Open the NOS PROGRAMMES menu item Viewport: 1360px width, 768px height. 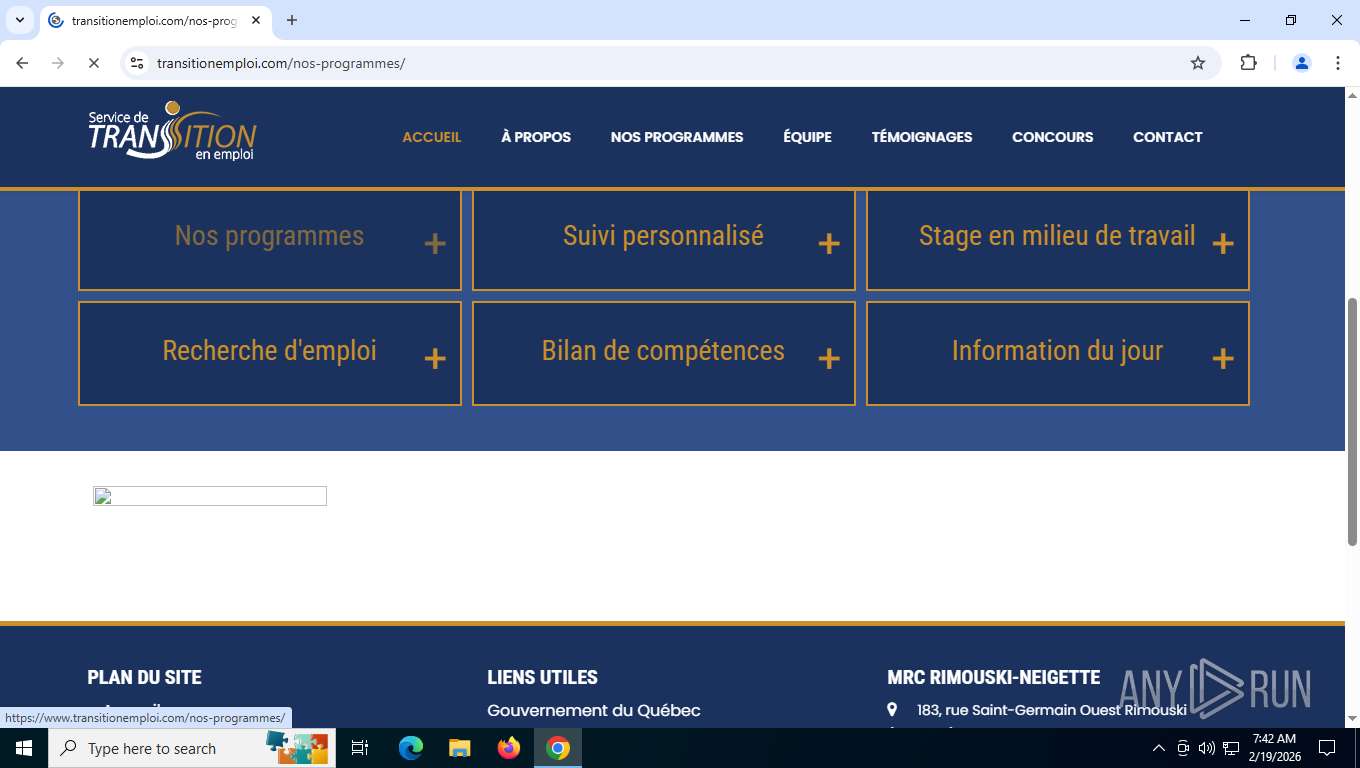[677, 137]
